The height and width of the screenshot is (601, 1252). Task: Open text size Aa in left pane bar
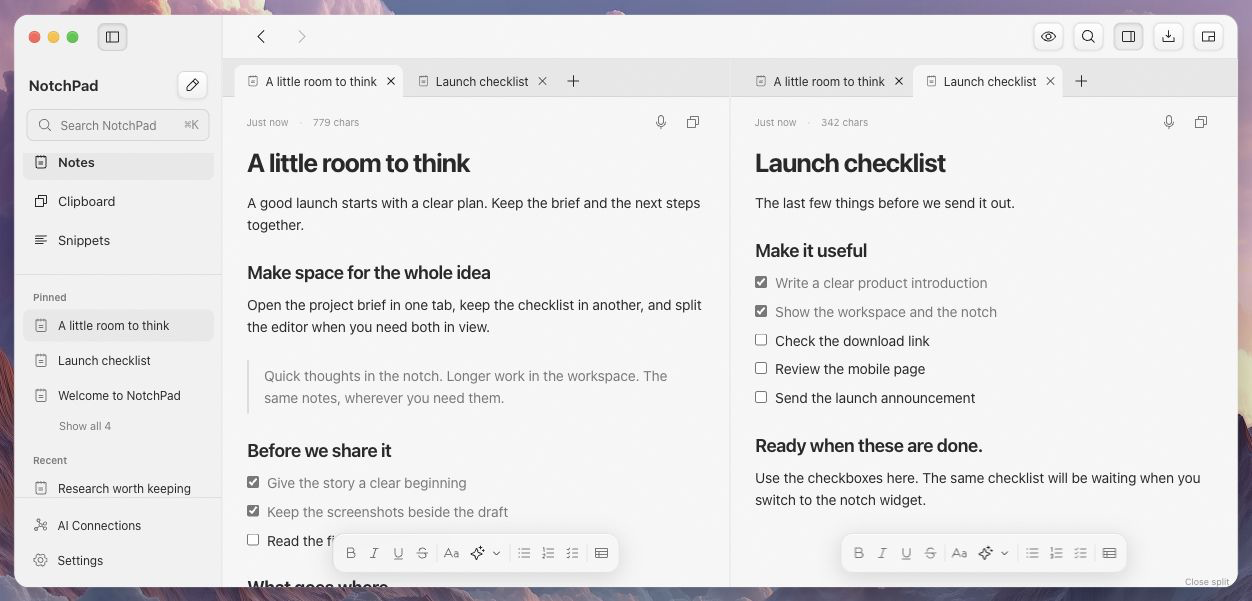[x=451, y=553]
